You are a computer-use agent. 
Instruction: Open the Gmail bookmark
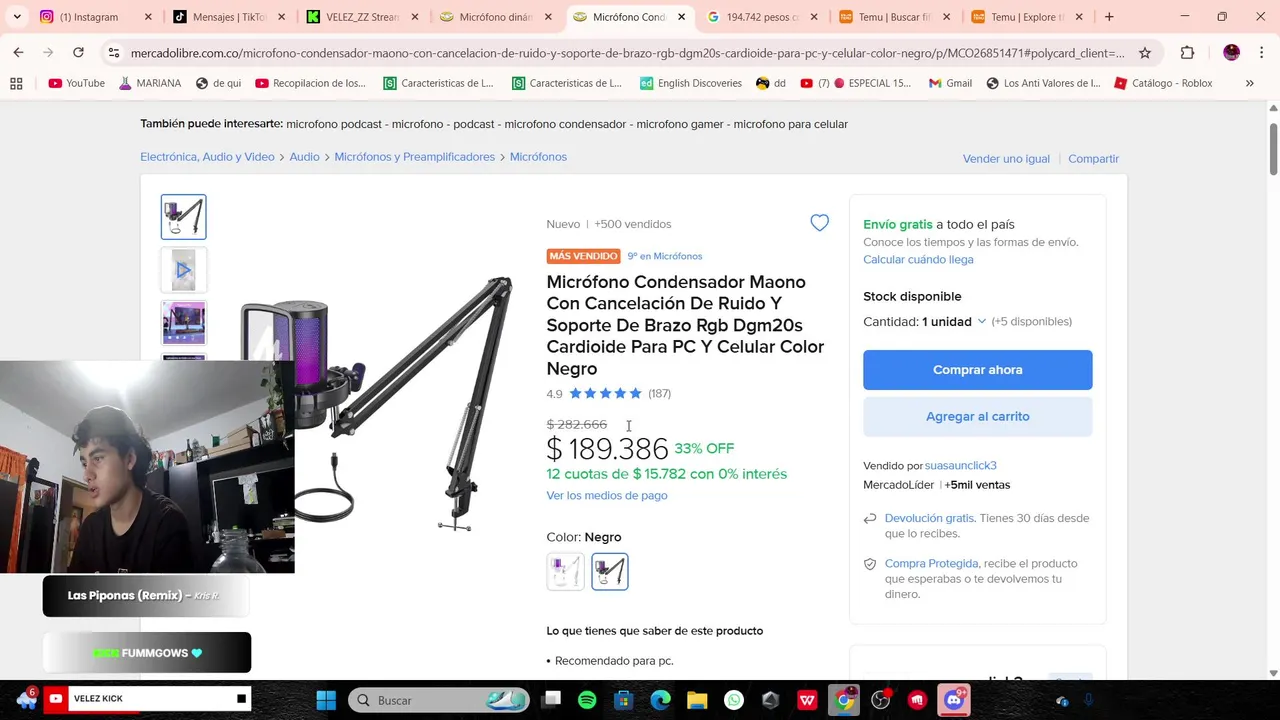(x=950, y=83)
